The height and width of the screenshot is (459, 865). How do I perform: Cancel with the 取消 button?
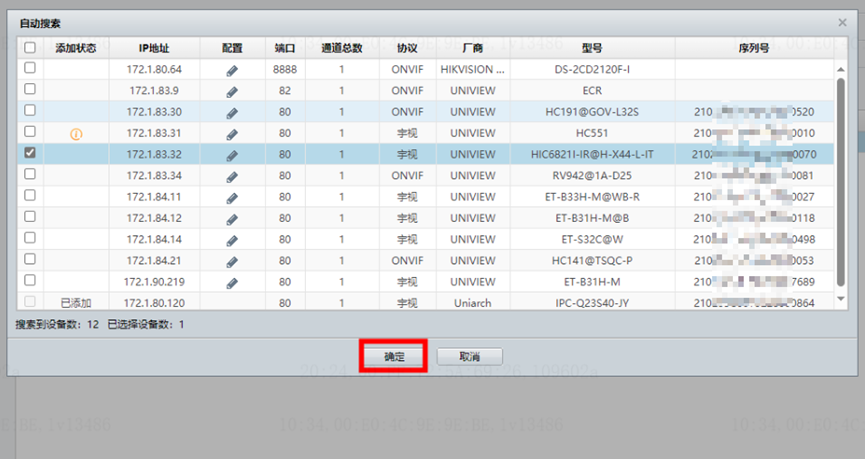[x=469, y=356]
